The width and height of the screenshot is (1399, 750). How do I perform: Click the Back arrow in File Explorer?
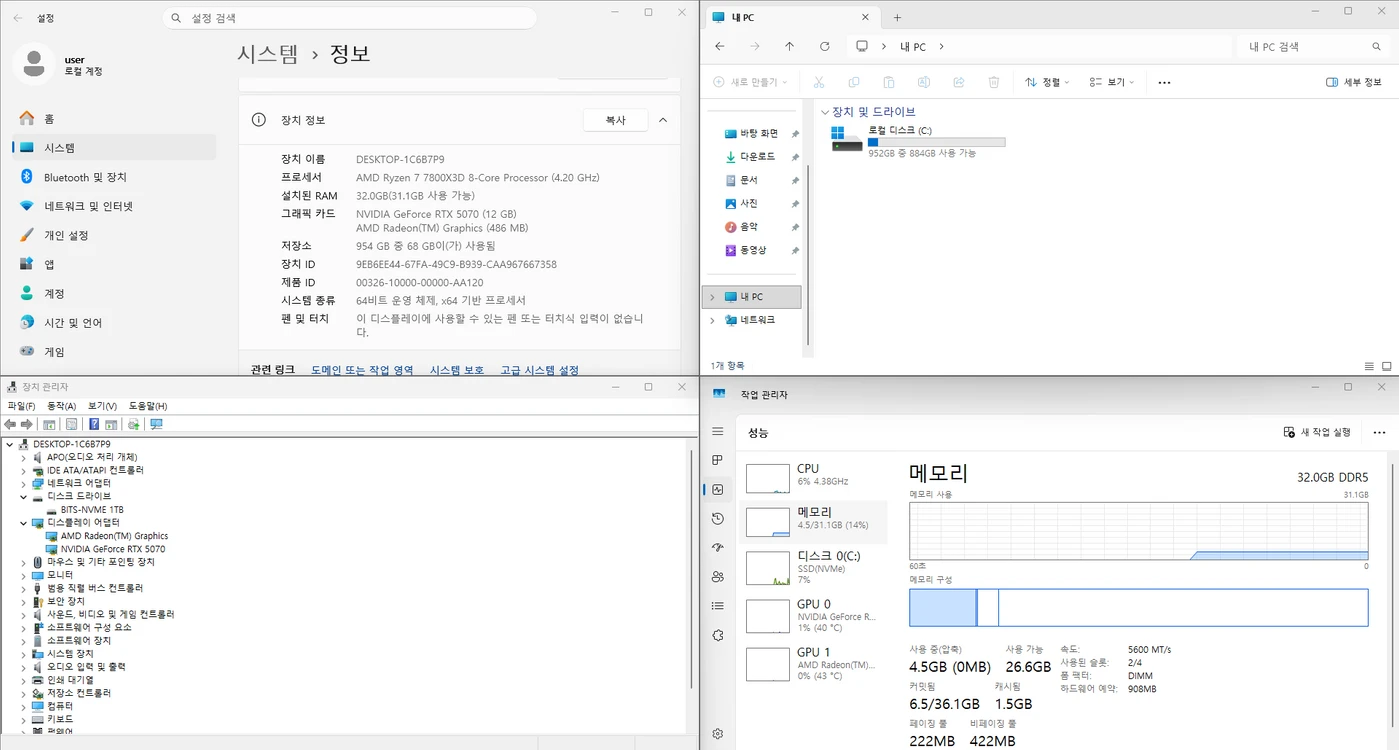coord(720,47)
